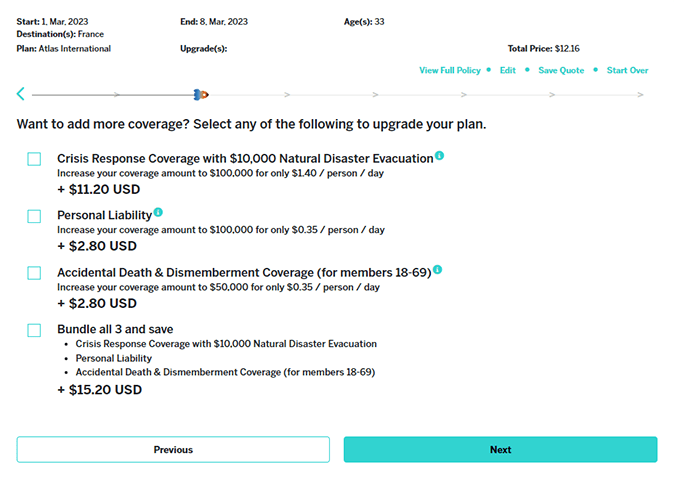Viewport: 675px width, 480px height.
Task: Open info icon for Accidental Death & Dismemberment
Action: click(x=437, y=270)
